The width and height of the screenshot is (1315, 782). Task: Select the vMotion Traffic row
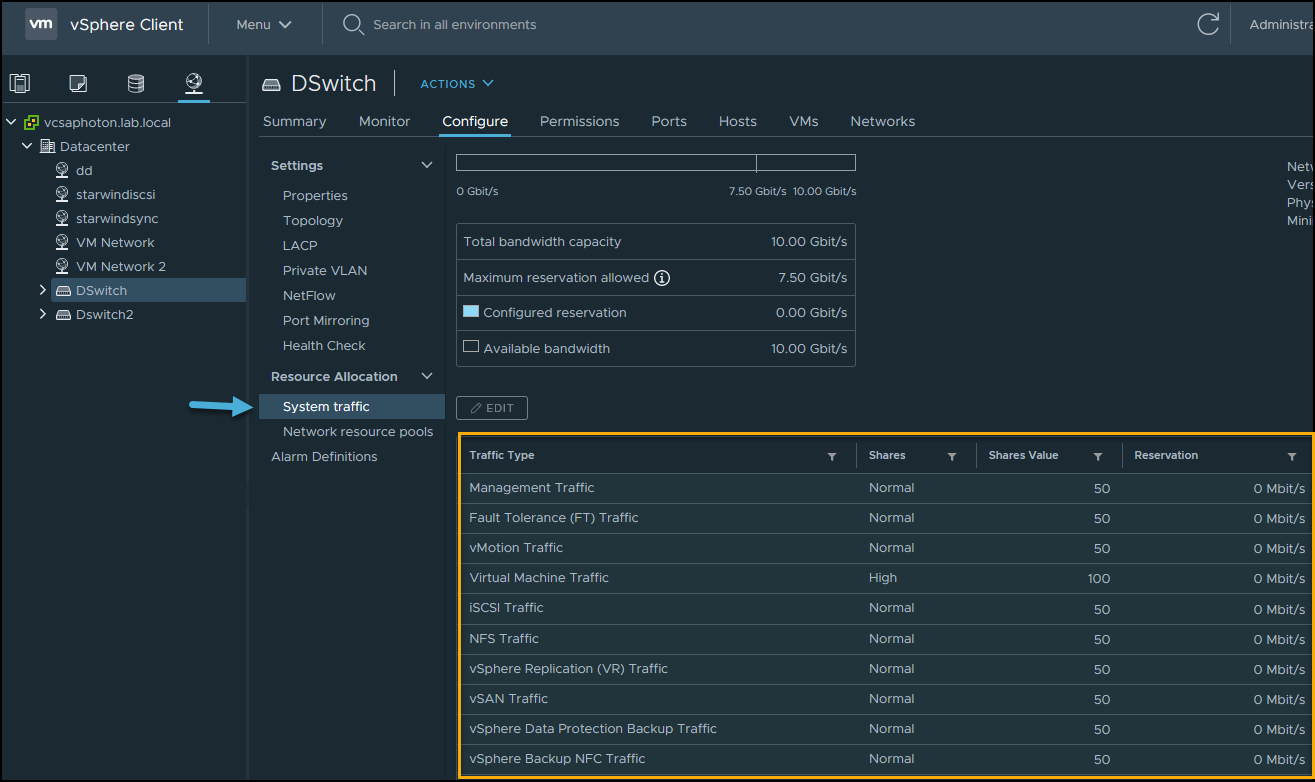pyautogui.click(x=885, y=548)
